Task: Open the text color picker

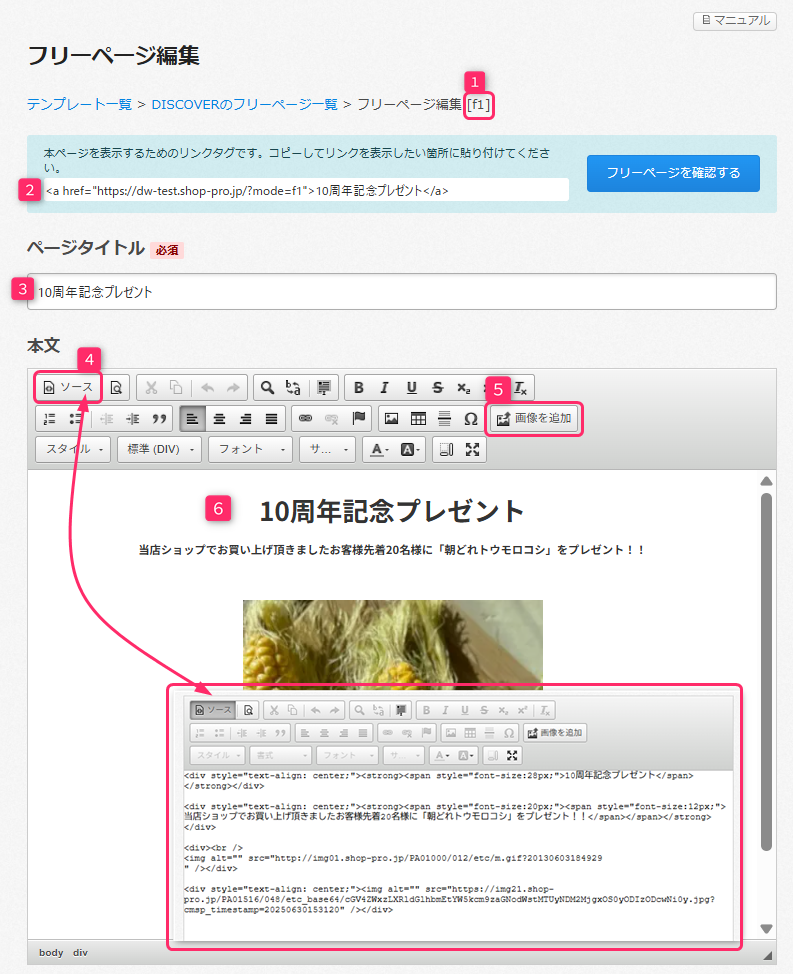Action: point(379,449)
